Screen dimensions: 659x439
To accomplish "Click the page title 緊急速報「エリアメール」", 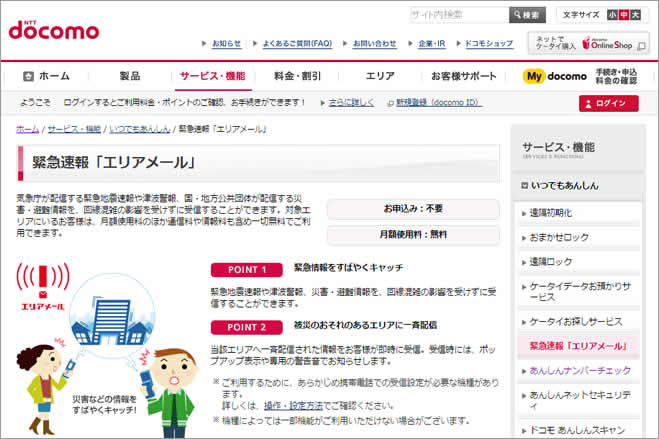I will [x=114, y=163].
